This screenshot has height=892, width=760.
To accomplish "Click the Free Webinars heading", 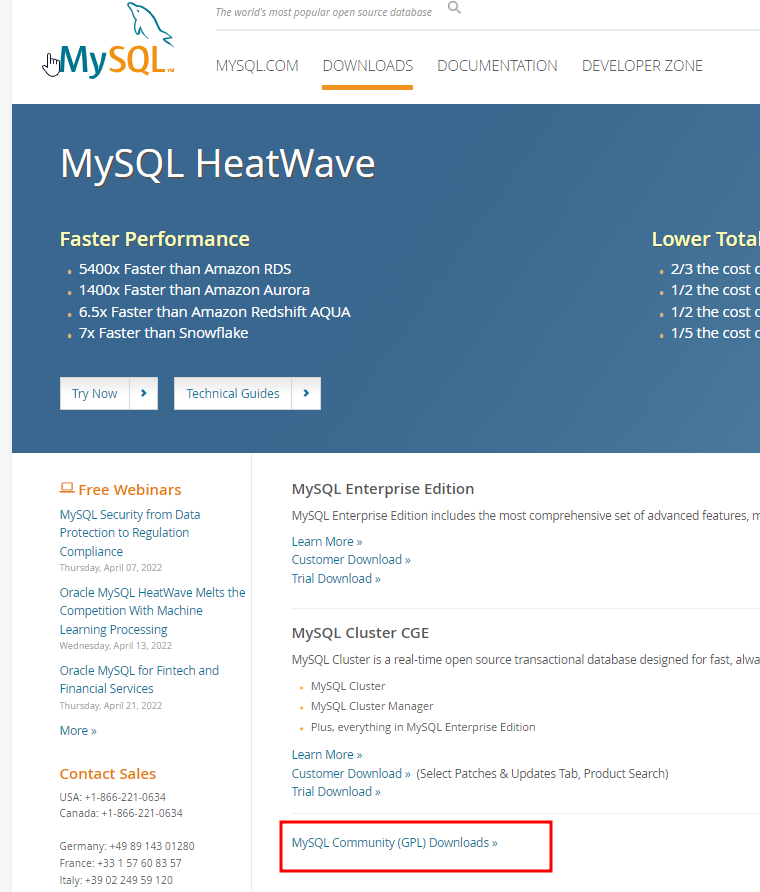I will point(130,490).
